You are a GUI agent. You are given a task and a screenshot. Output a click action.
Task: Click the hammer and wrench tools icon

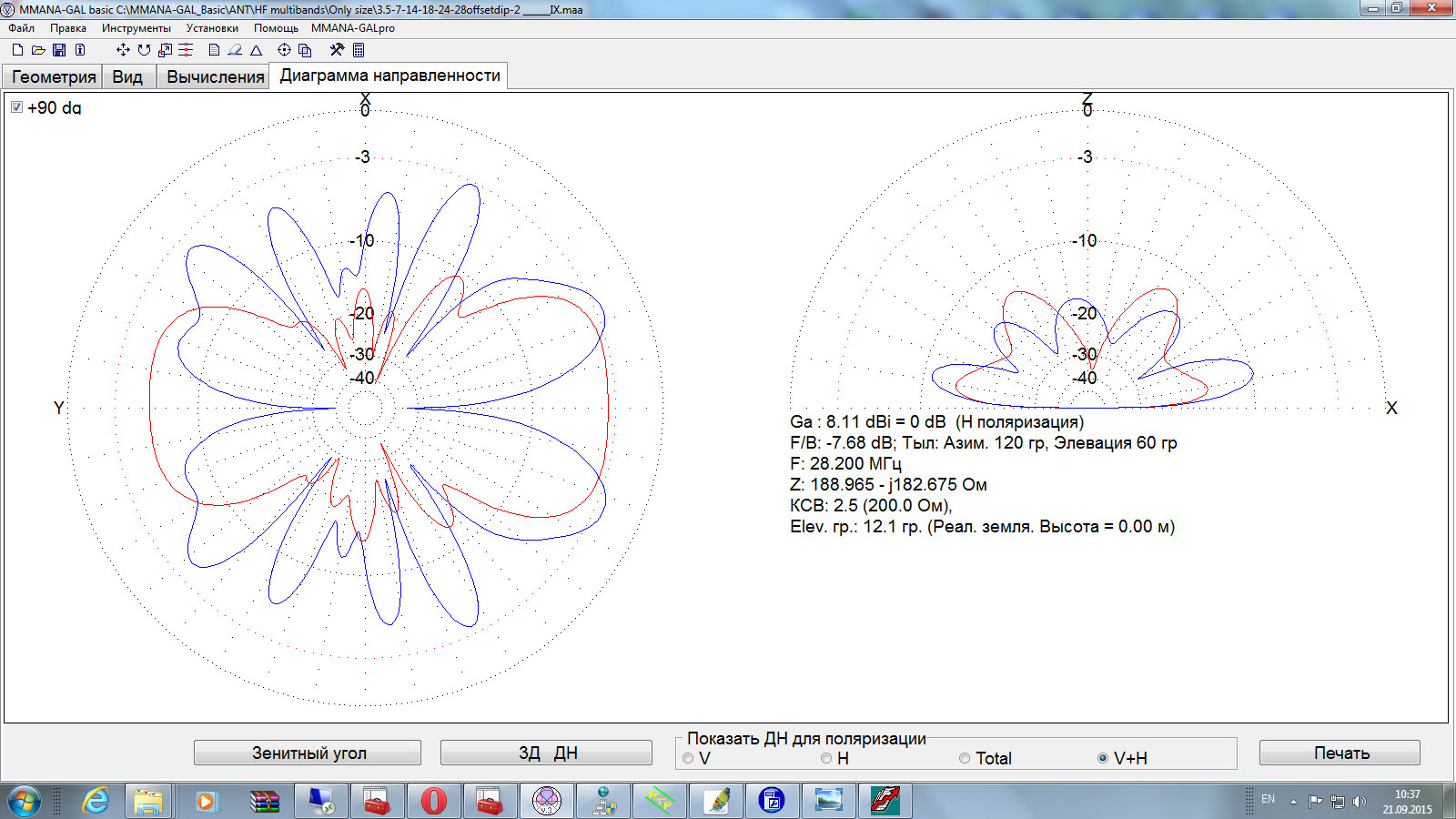337,50
